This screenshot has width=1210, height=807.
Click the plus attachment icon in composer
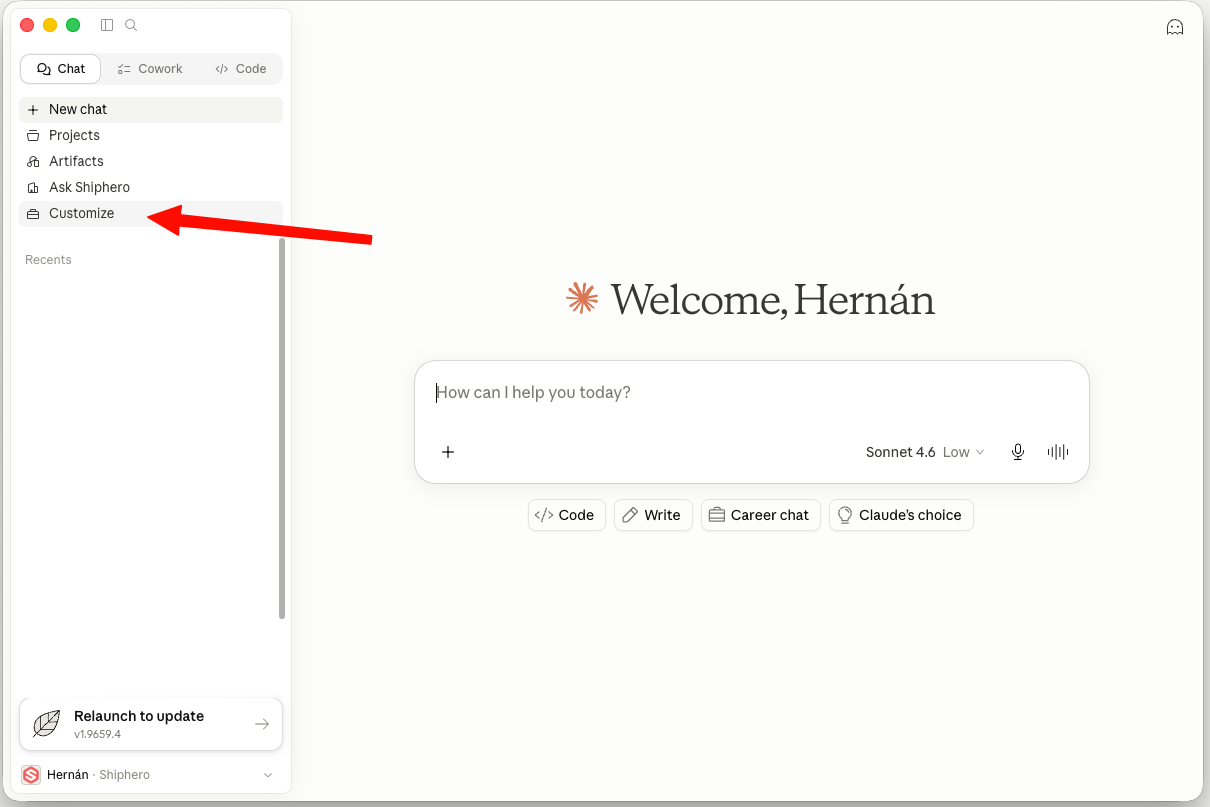(x=448, y=452)
